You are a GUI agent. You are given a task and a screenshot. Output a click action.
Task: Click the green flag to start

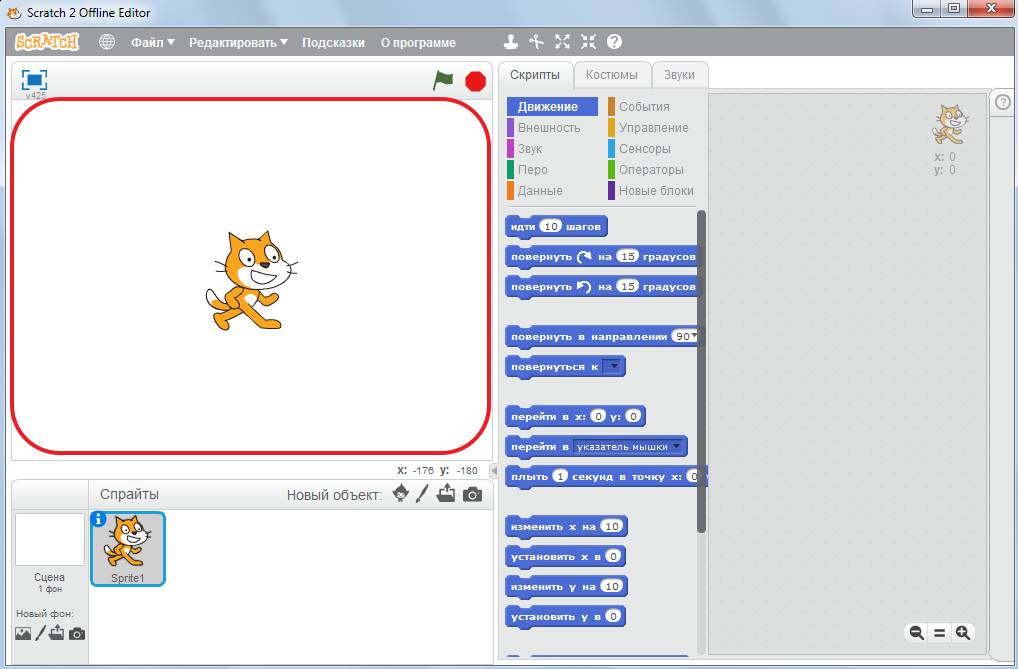tap(443, 81)
